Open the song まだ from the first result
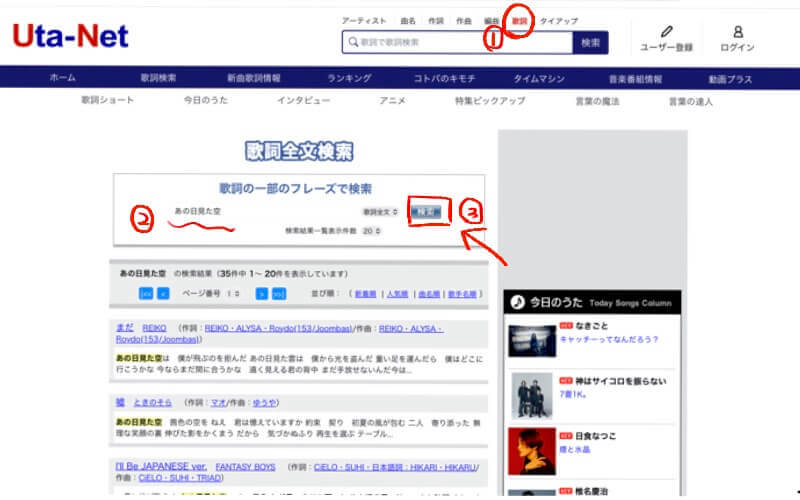800x500 pixels. pyautogui.click(x=124, y=328)
